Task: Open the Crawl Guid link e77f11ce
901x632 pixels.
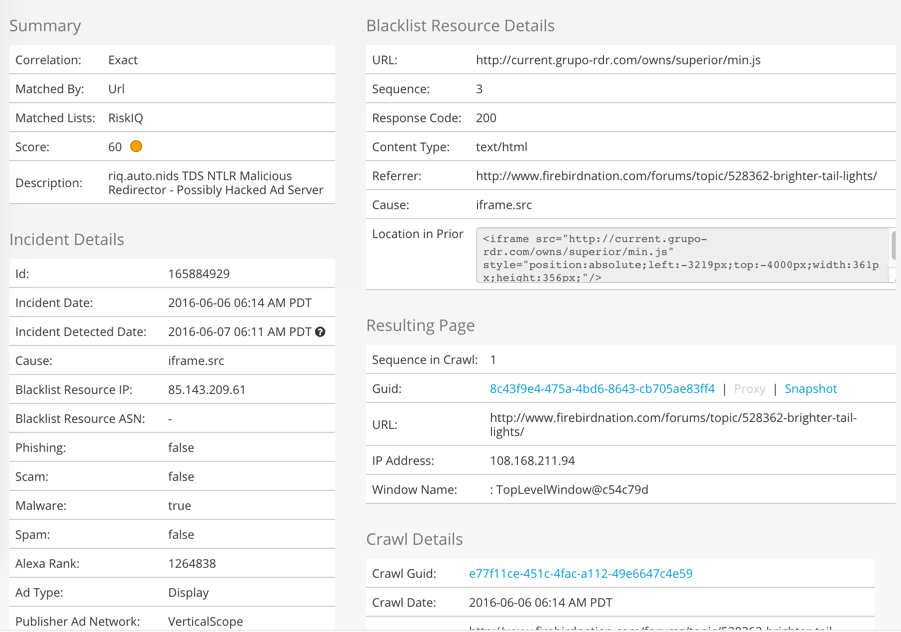Action: tap(580, 573)
